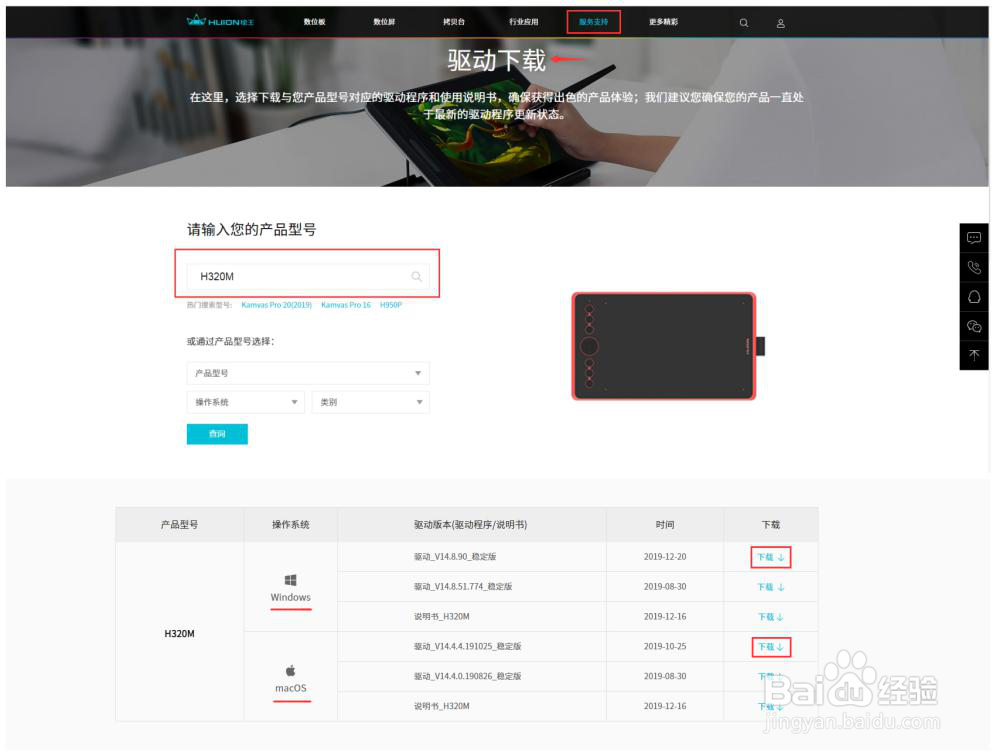Open the 行业应用 menu item
The height and width of the screenshot is (756, 996).
pos(523,22)
